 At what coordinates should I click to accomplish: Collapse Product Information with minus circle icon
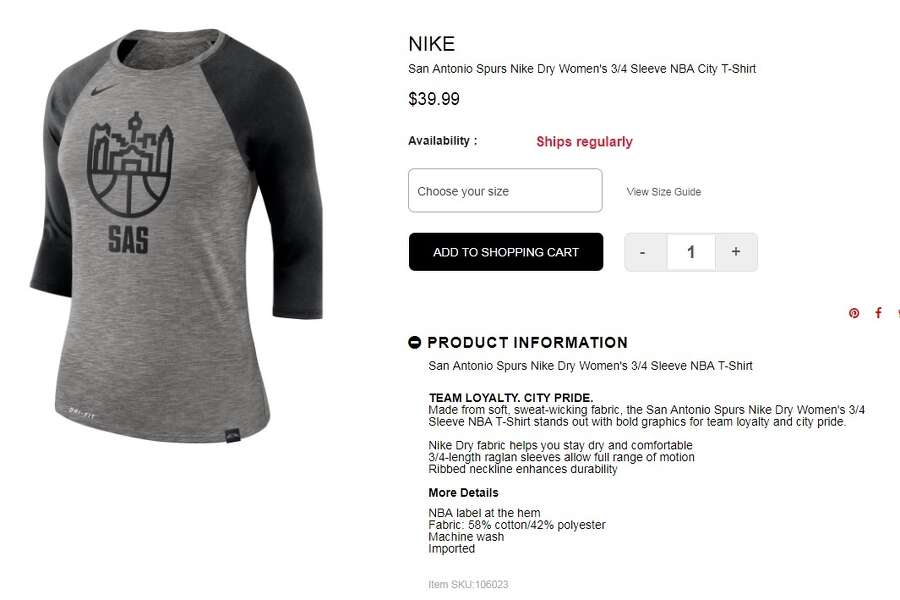point(414,343)
